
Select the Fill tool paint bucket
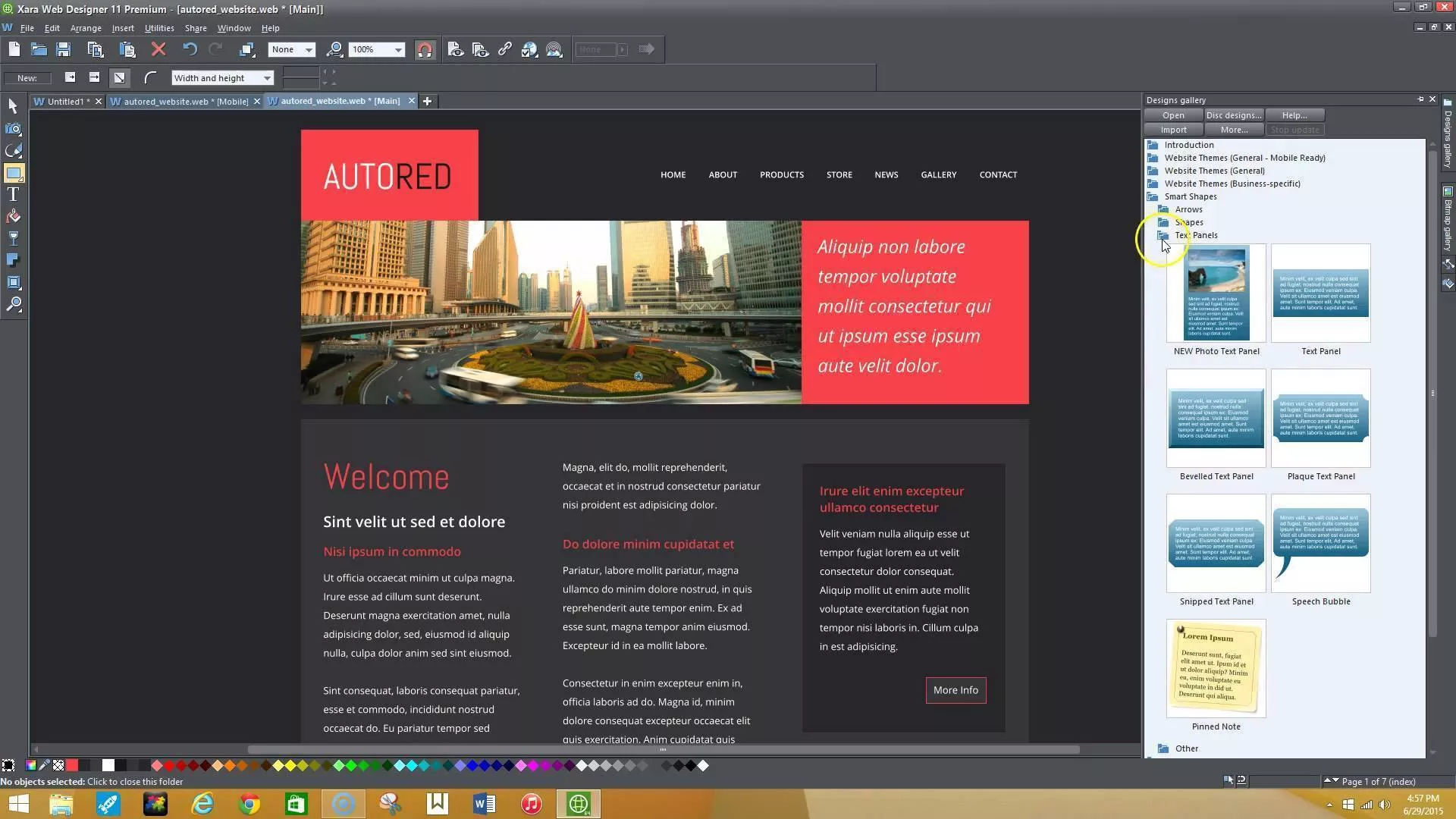[x=13, y=217]
